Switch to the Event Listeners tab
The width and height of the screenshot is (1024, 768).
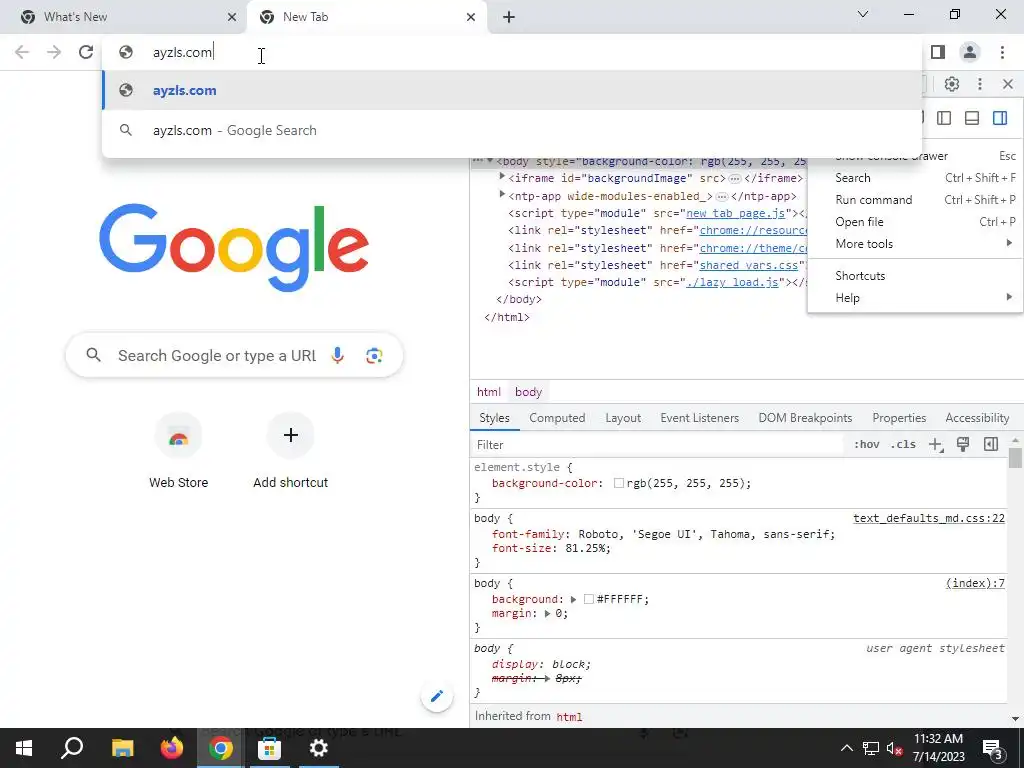pyautogui.click(x=699, y=418)
